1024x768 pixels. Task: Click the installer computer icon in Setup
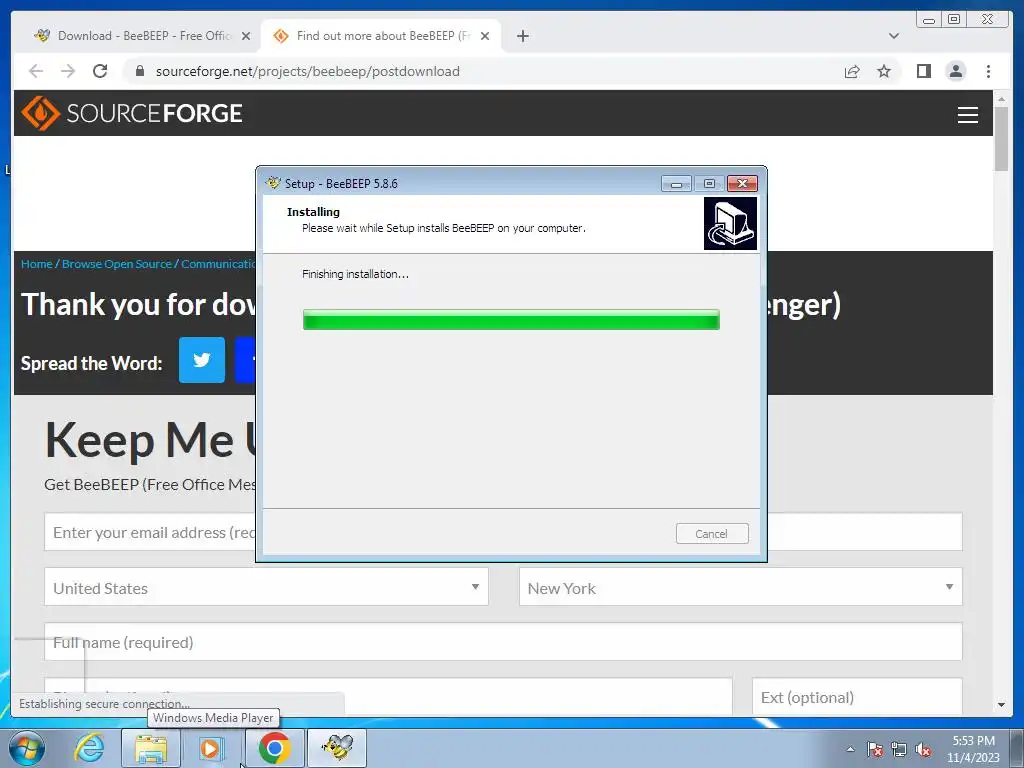point(730,223)
